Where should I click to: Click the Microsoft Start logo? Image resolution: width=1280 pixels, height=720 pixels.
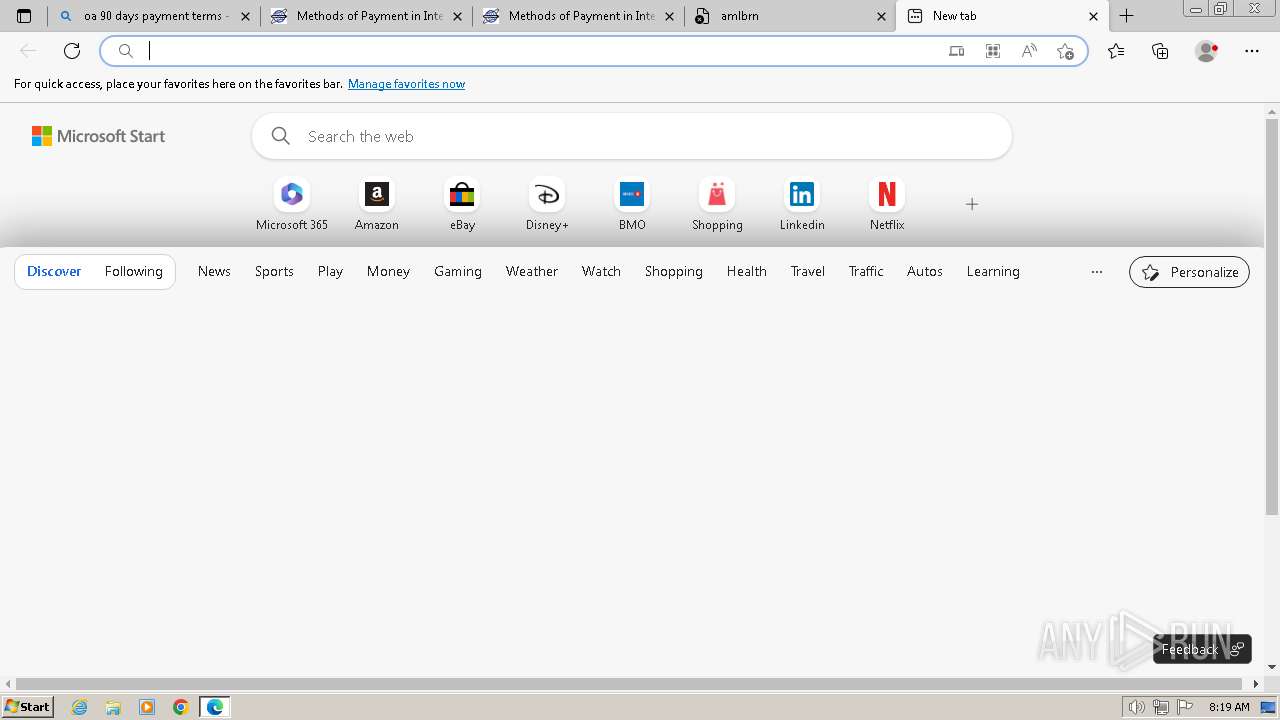(98, 136)
